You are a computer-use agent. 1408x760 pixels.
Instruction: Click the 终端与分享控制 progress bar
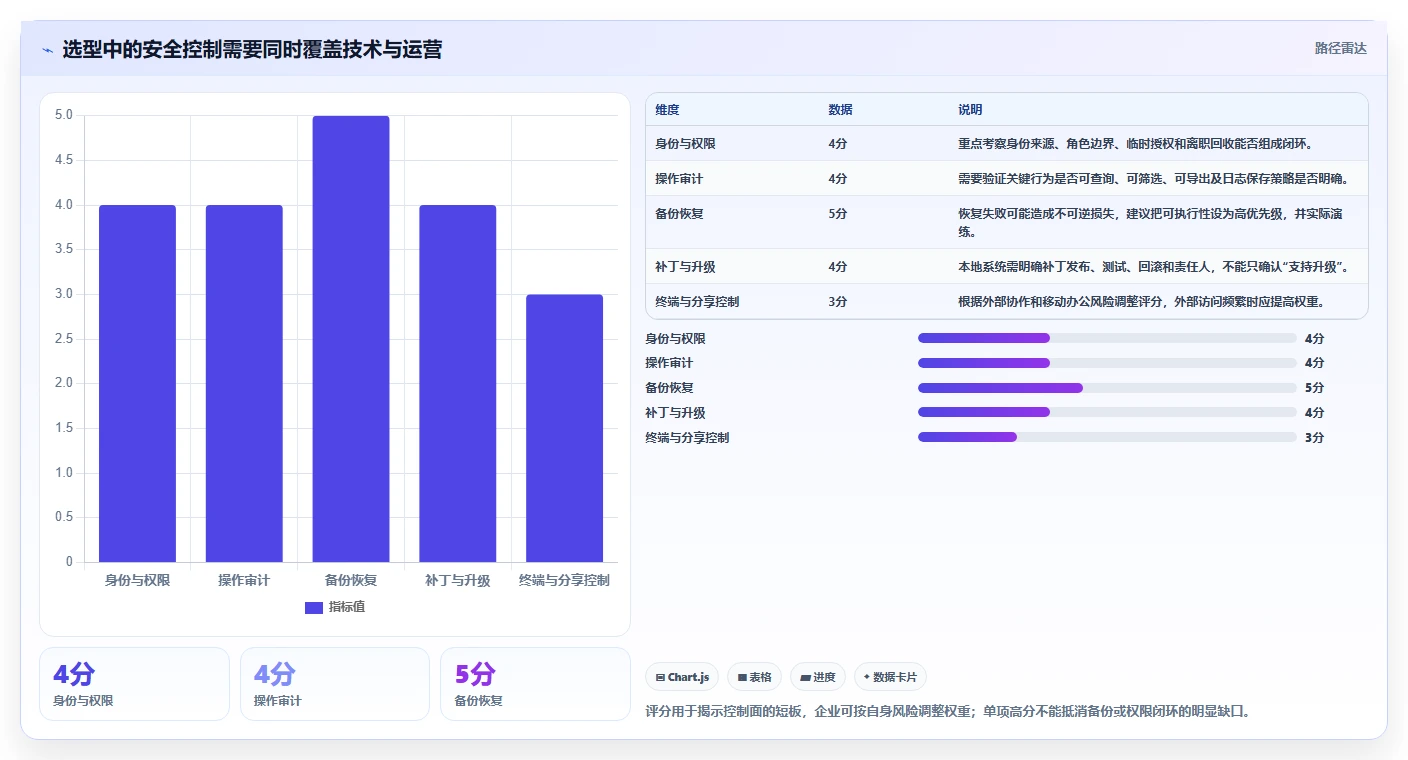(x=1107, y=437)
